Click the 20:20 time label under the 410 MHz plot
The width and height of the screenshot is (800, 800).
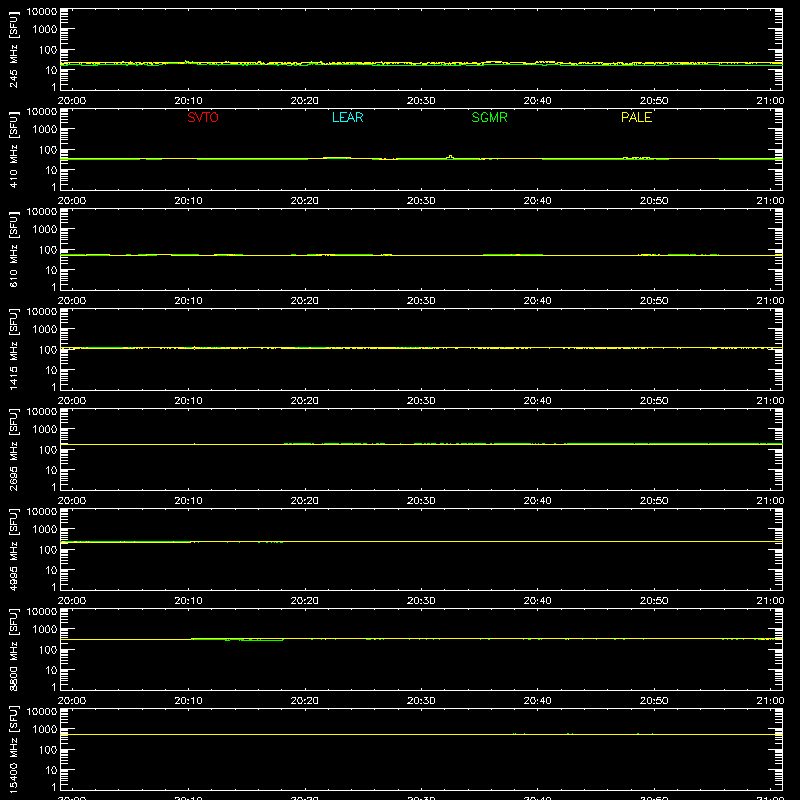[x=305, y=201]
